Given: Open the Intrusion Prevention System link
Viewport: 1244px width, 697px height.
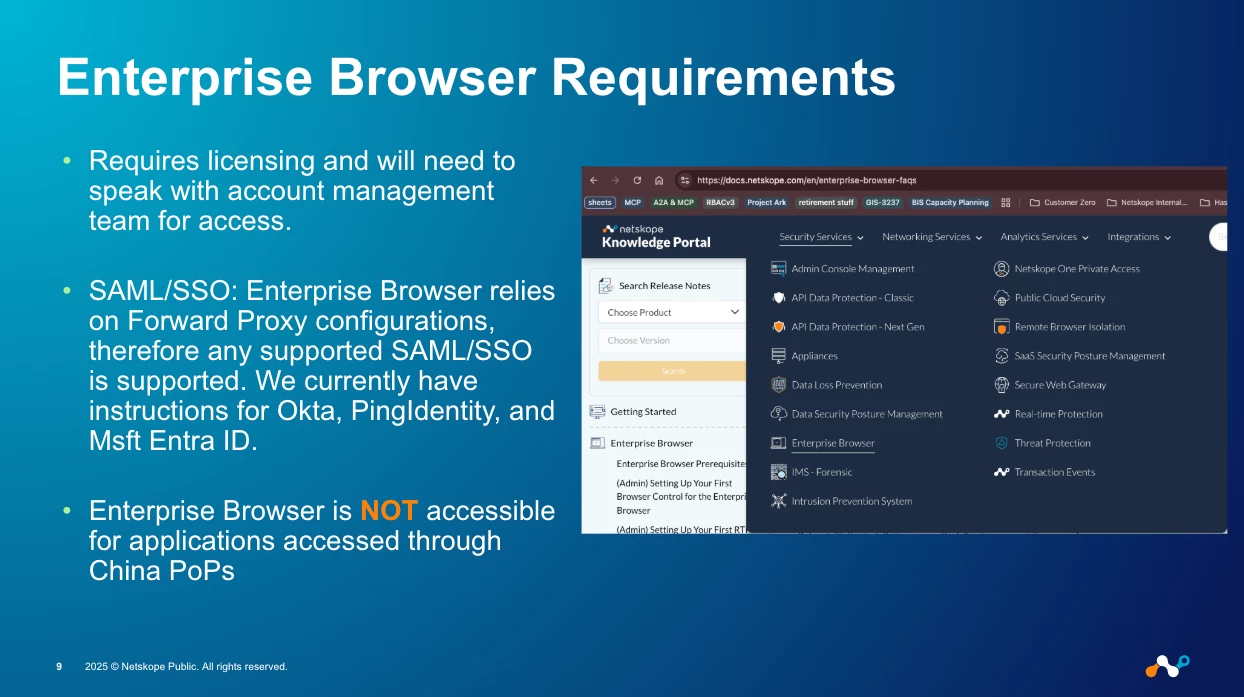Looking at the screenshot, I should tap(852, 501).
